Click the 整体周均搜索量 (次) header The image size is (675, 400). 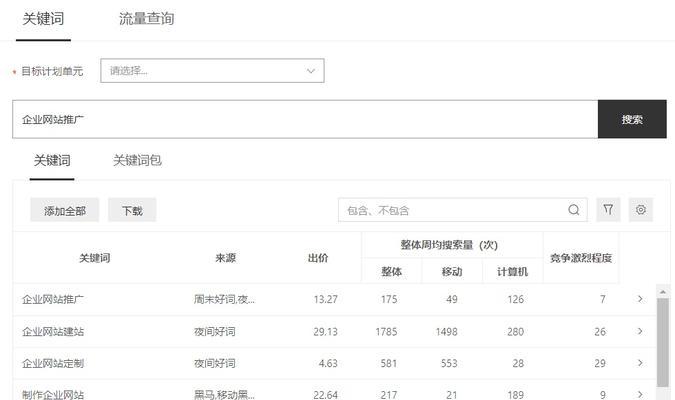[449, 245]
